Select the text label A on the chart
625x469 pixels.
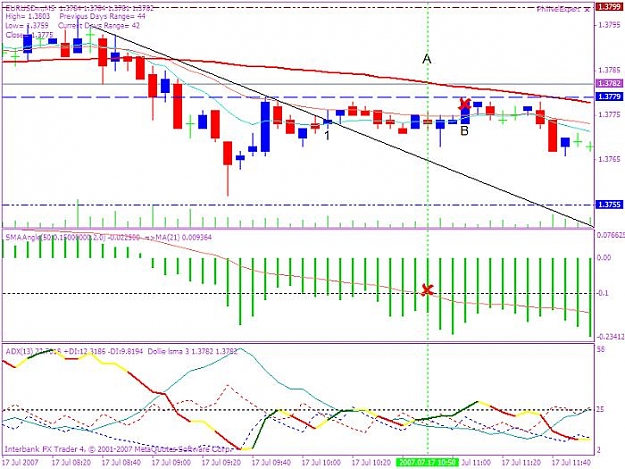(426, 59)
